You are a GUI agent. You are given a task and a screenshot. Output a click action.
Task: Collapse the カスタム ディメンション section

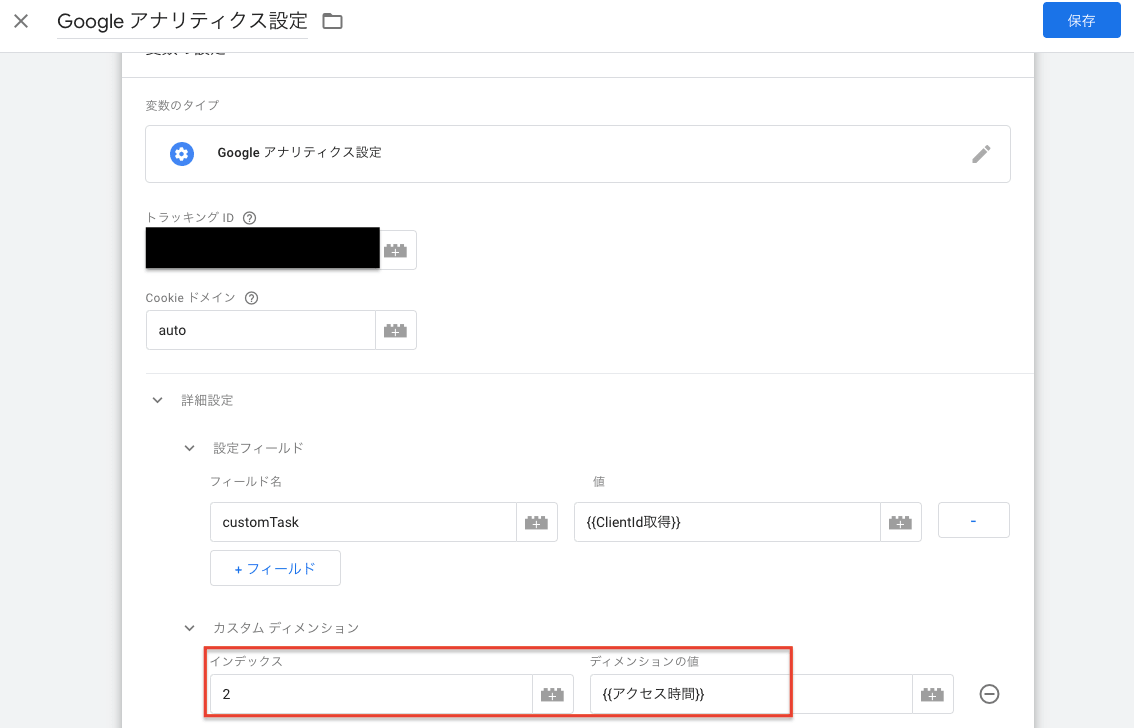[x=189, y=628]
